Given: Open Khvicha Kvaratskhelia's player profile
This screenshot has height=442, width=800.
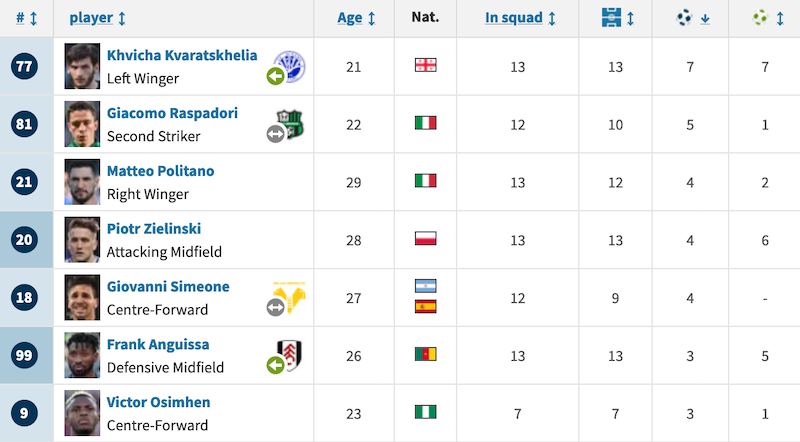Looking at the screenshot, I should point(182,56).
